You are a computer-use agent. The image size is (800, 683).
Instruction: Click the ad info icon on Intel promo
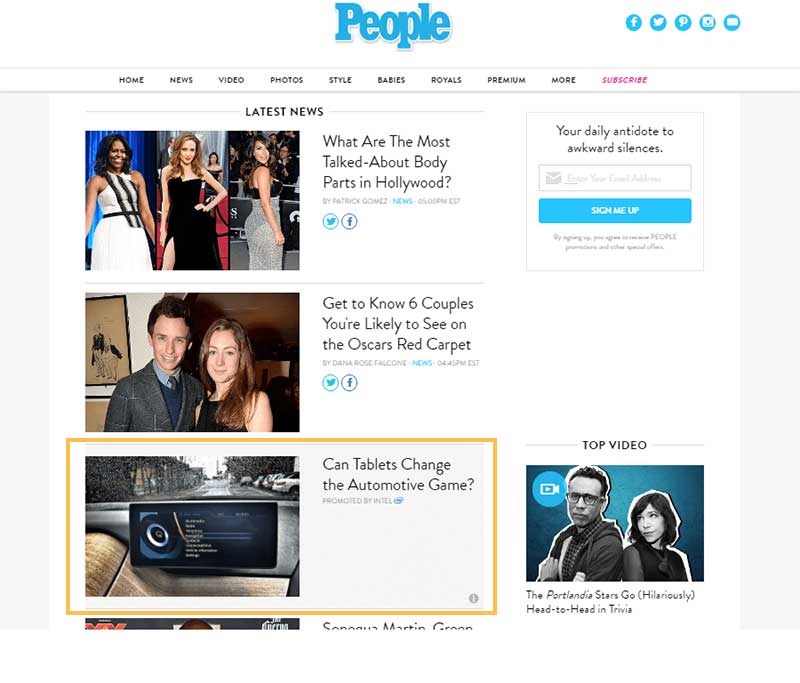click(473, 598)
